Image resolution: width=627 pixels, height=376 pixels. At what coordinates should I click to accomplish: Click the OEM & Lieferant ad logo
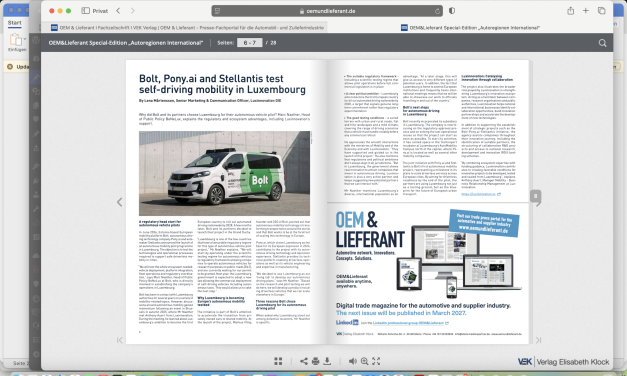tap(370, 230)
